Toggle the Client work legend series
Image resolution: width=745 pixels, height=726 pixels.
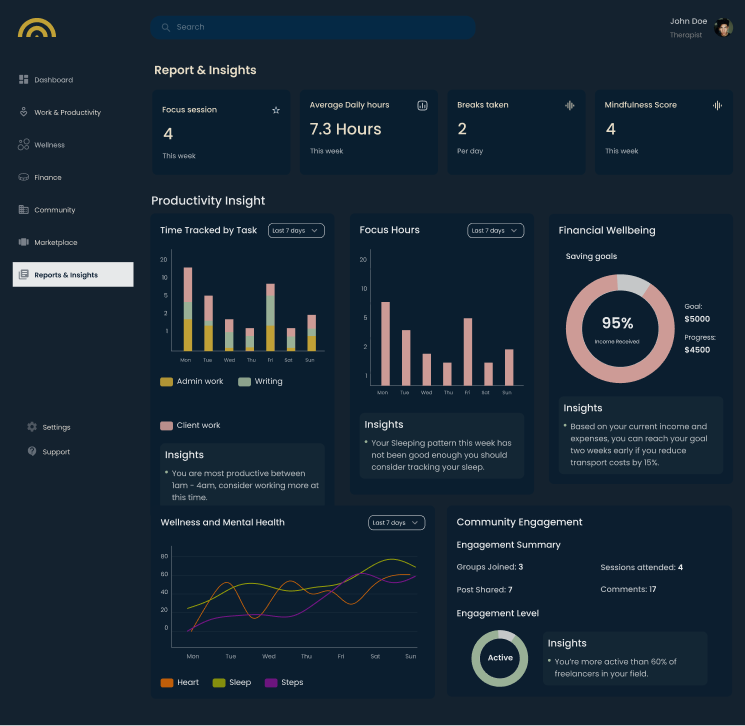click(190, 425)
